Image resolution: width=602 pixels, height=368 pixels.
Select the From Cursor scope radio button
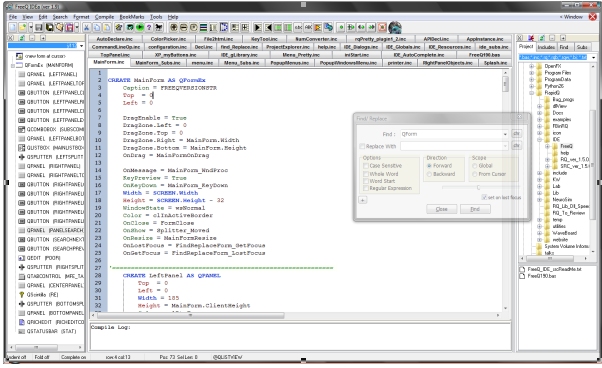[475, 174]
